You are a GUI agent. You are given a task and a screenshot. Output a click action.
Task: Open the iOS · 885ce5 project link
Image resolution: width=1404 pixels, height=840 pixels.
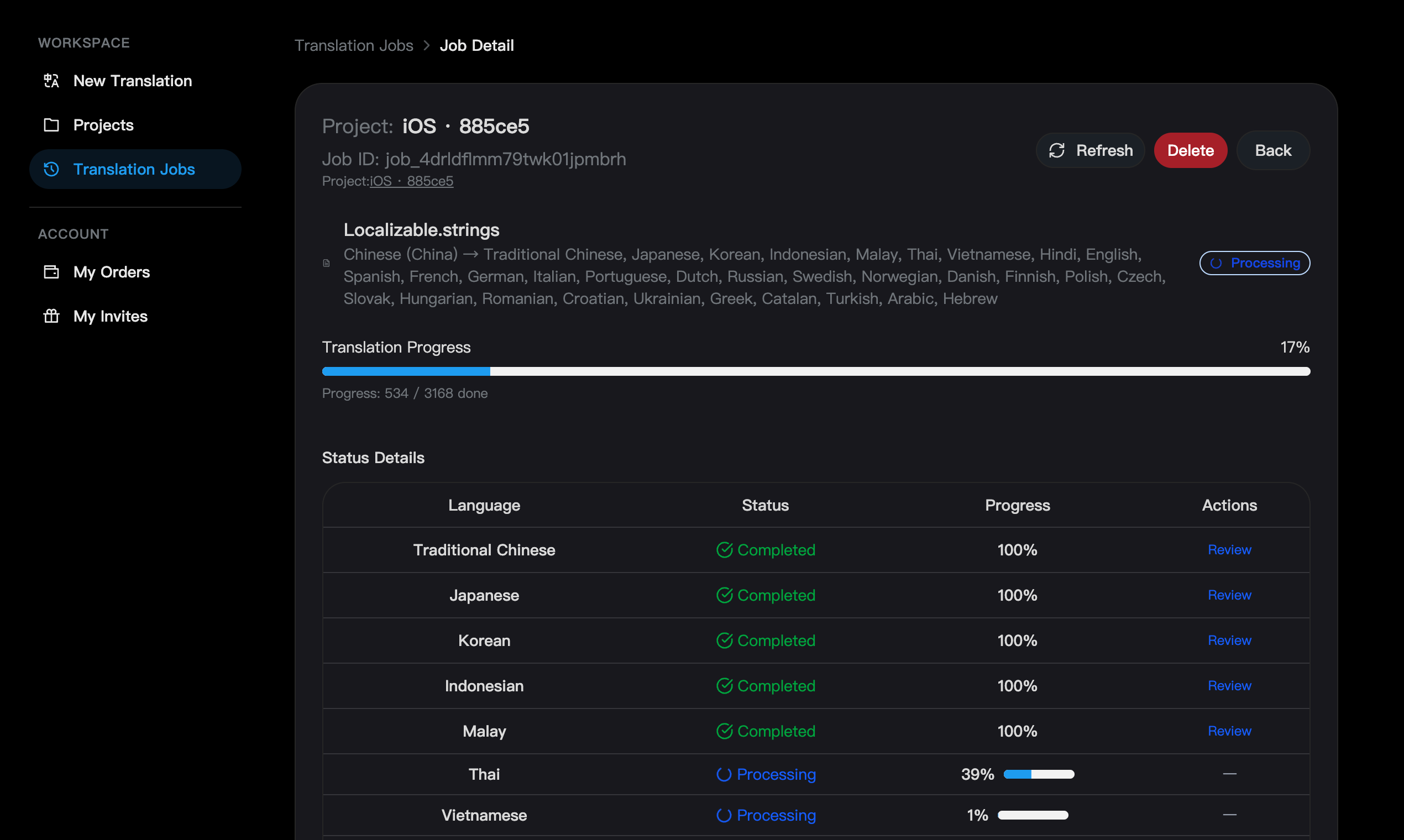click(412, 181)
